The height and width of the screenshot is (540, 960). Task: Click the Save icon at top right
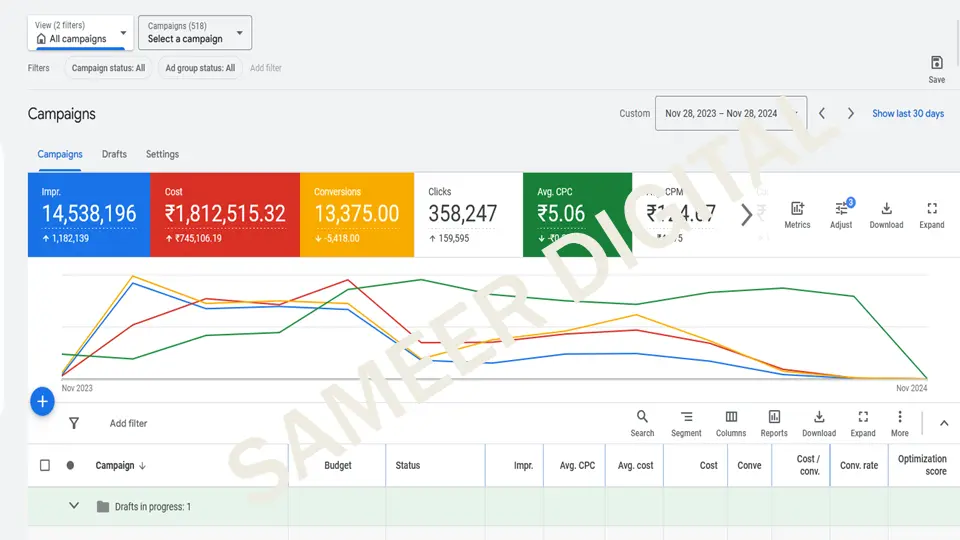[x=936, y=63]
